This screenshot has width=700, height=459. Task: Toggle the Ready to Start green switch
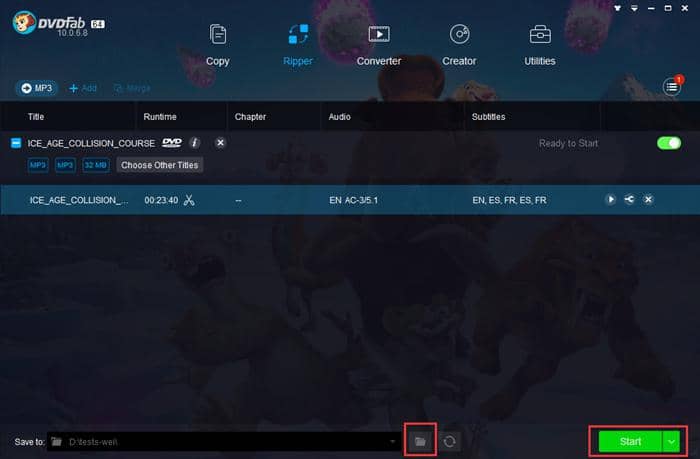click(669, 143)
